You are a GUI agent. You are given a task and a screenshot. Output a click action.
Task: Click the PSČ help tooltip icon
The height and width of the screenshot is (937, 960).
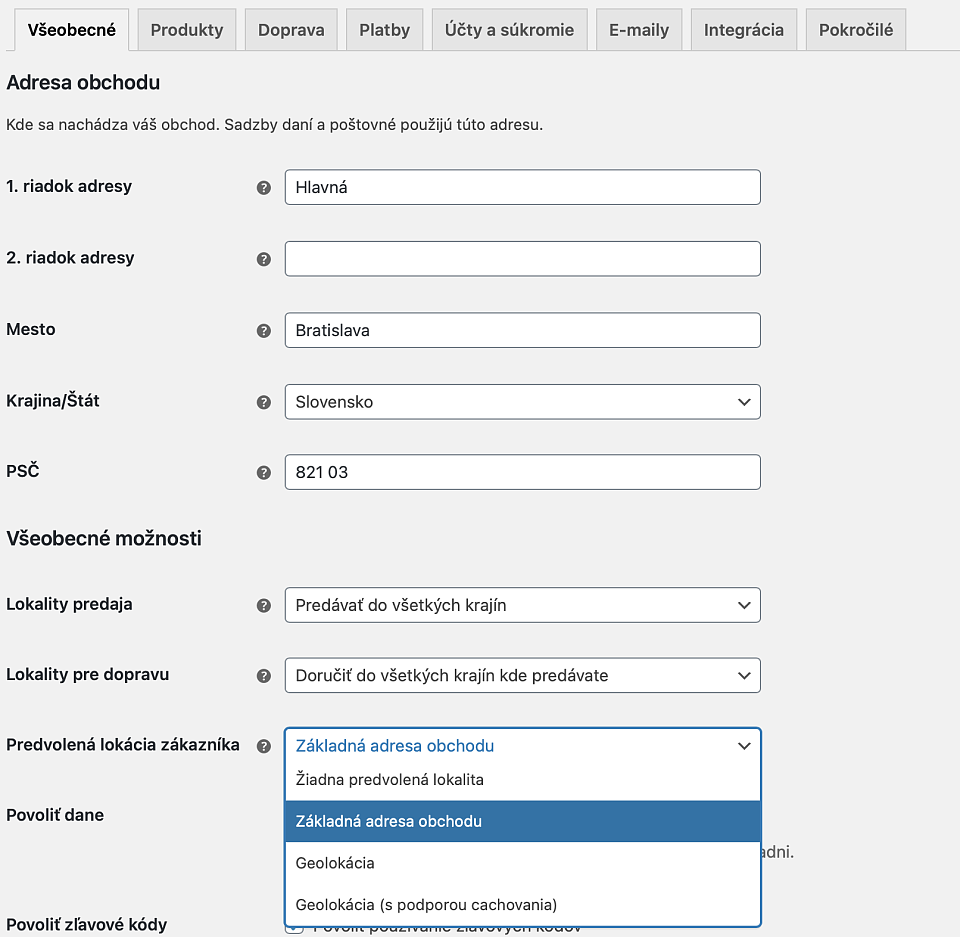click(264, 472)
